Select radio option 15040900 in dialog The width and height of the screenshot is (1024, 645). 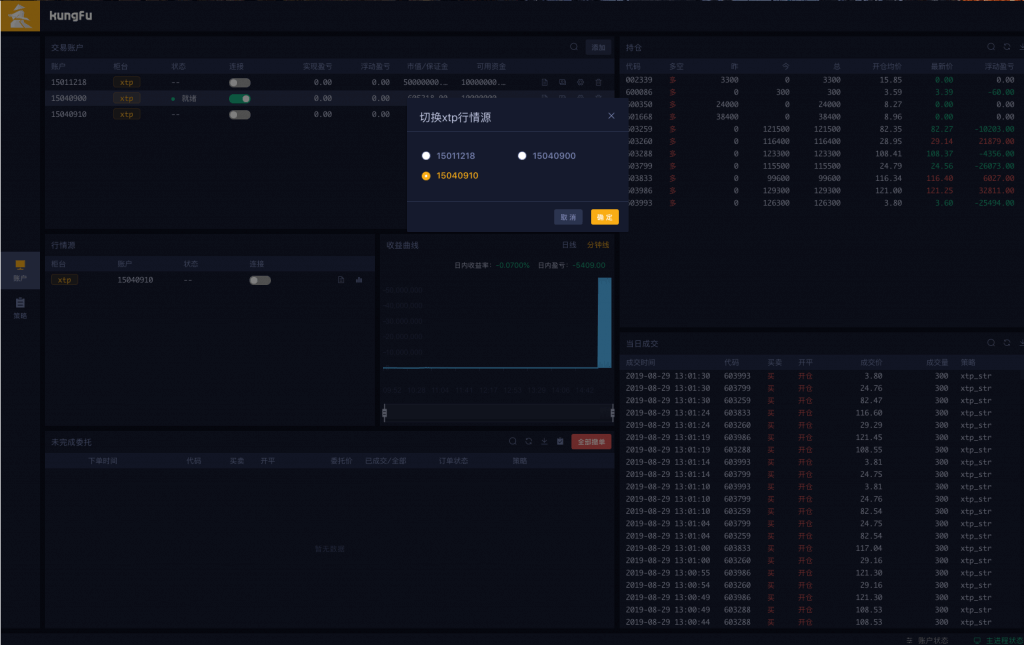(x=522, y=156)
